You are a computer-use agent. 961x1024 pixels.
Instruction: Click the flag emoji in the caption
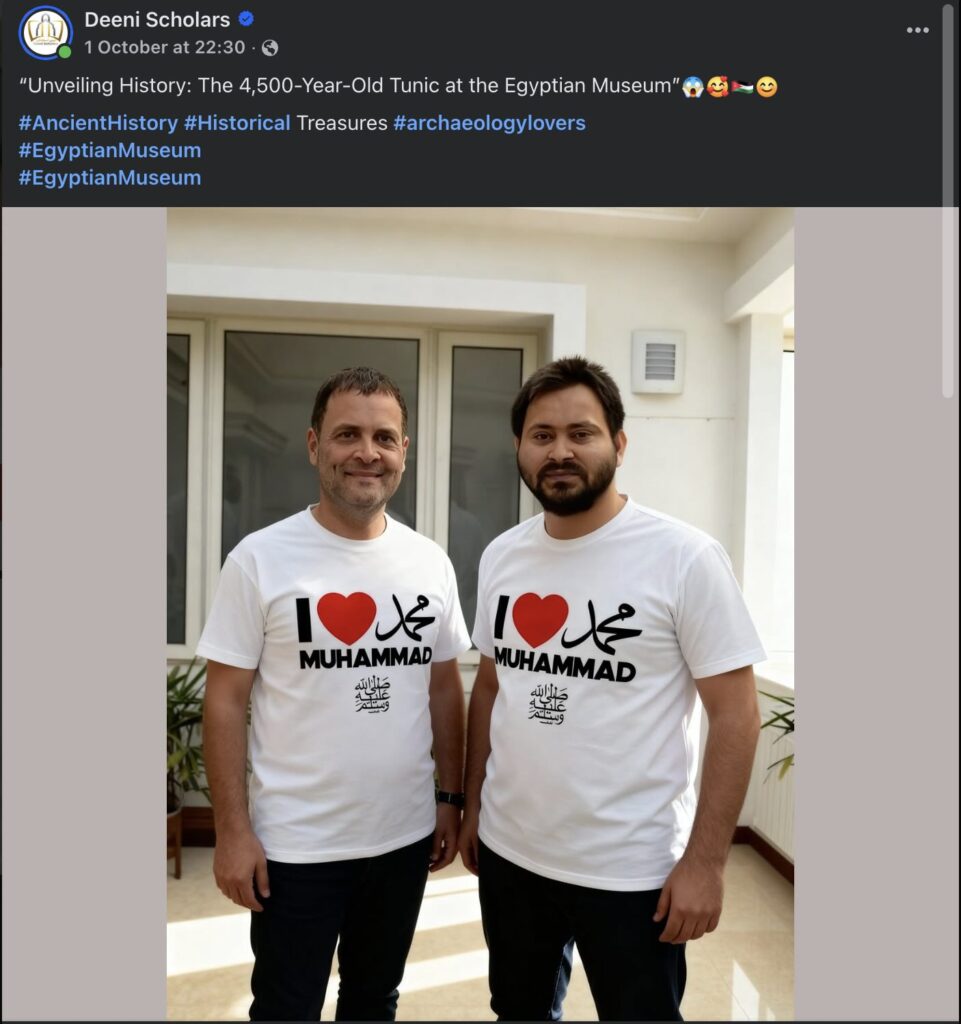[742, 87]
